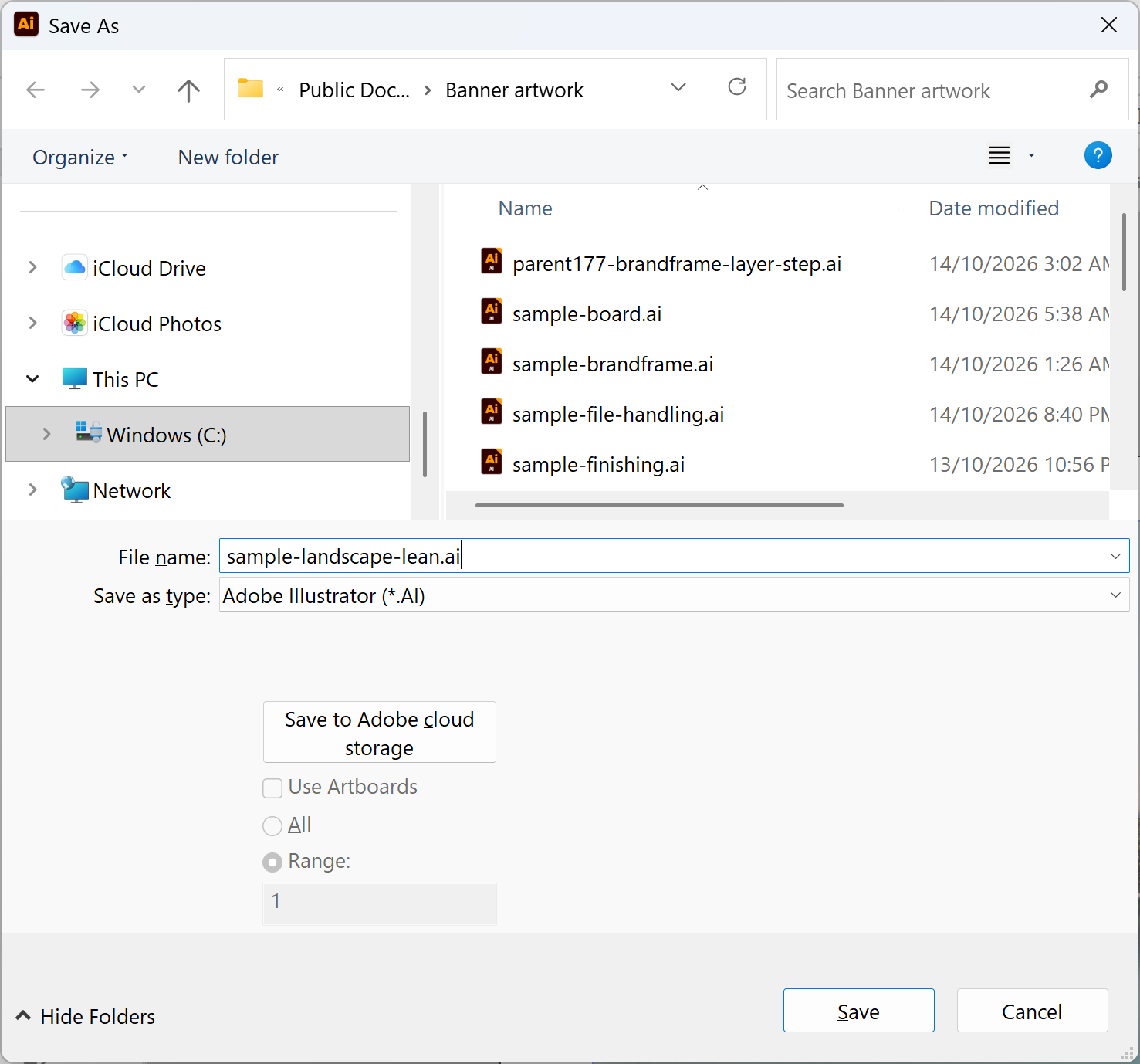Screen dimensions: 1140x1064
Task: Click the sample-board.ai file icon
Action: [x=492, y=312]
